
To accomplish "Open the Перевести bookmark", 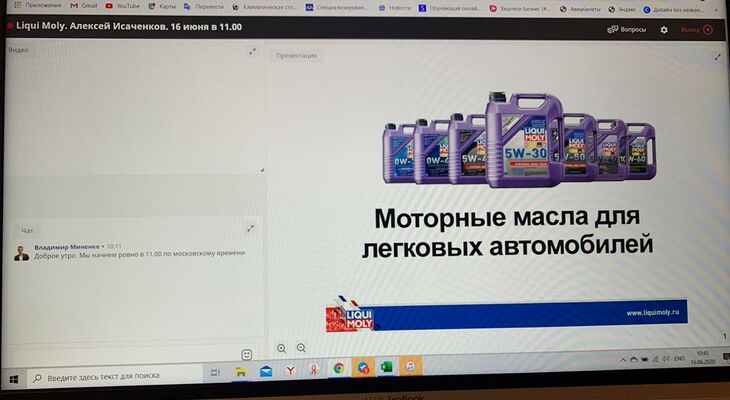I will [204, 7].
